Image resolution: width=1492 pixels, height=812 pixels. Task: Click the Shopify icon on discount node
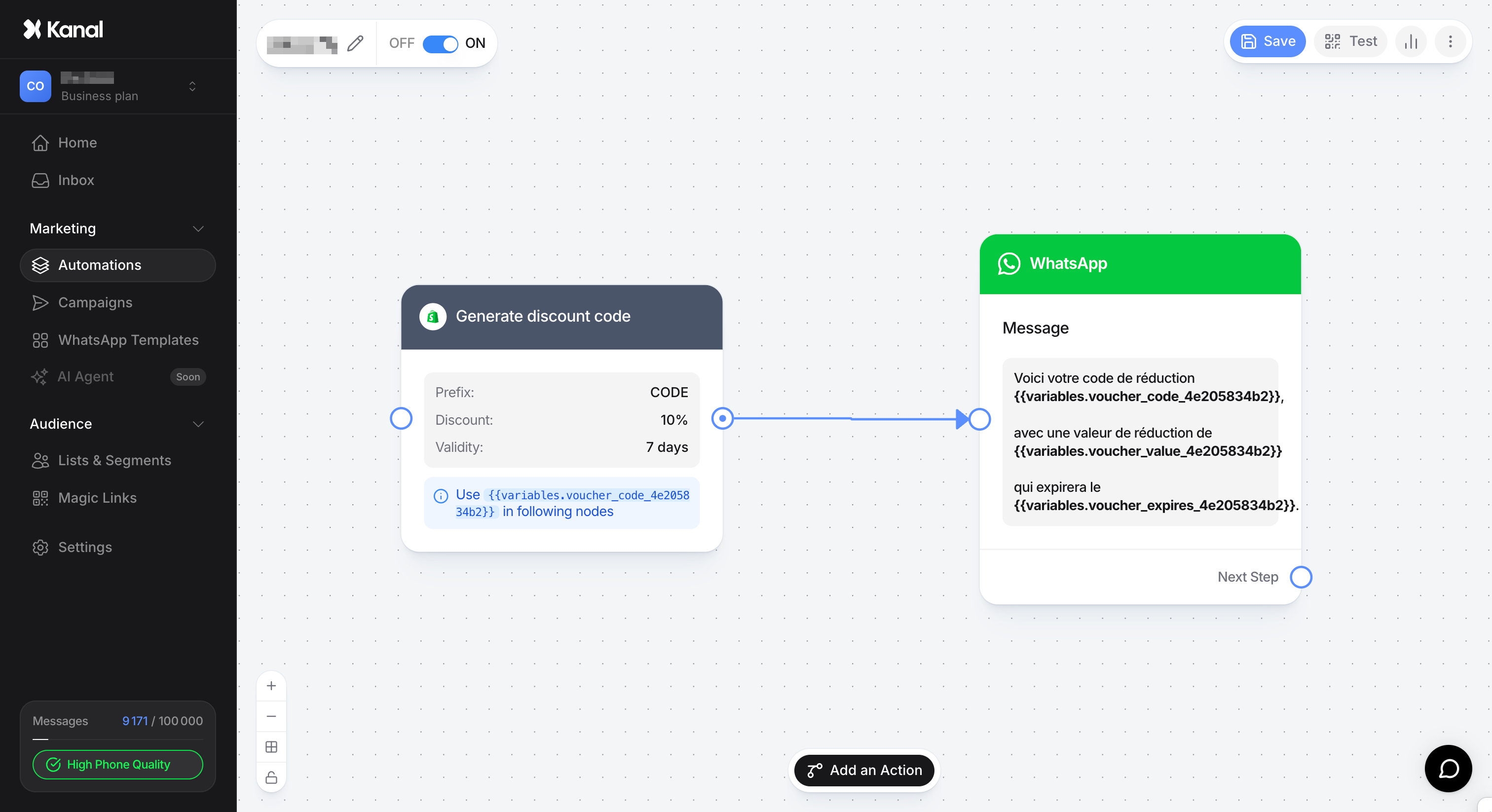pyautogui.click(x=433, y=316)
